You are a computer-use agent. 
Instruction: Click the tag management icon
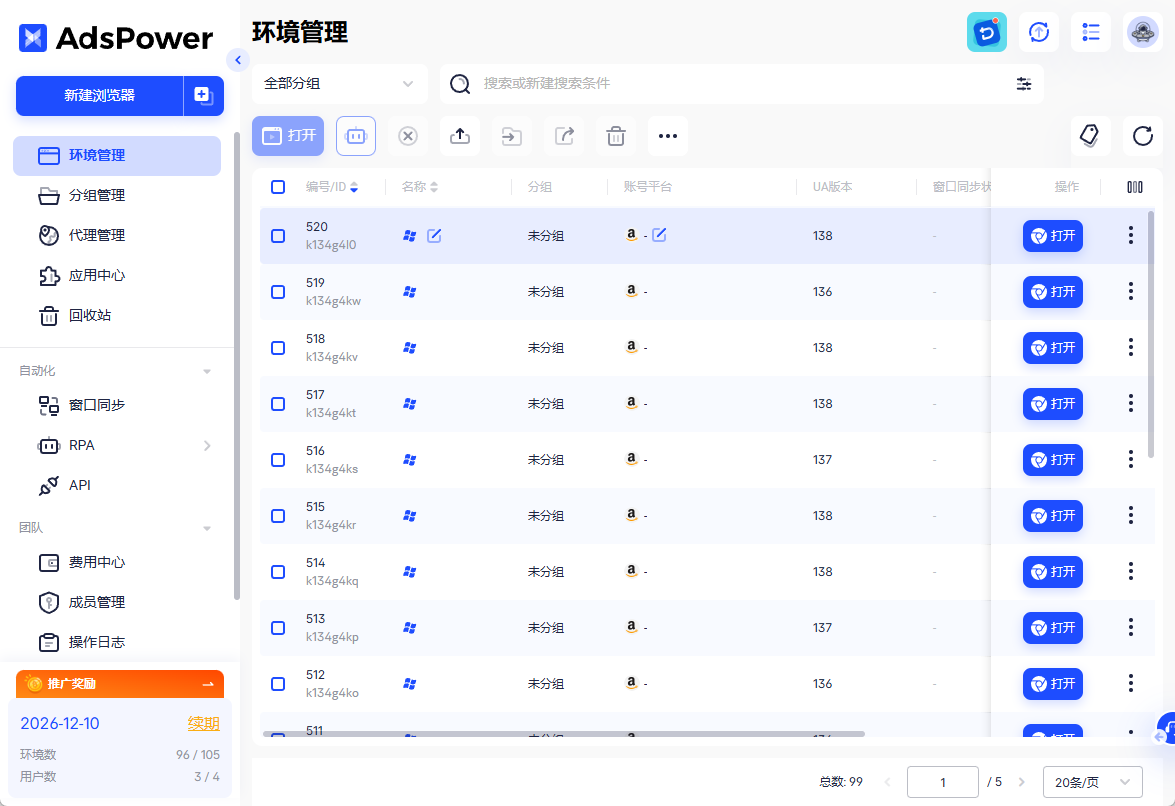(x=1090, y=136)
